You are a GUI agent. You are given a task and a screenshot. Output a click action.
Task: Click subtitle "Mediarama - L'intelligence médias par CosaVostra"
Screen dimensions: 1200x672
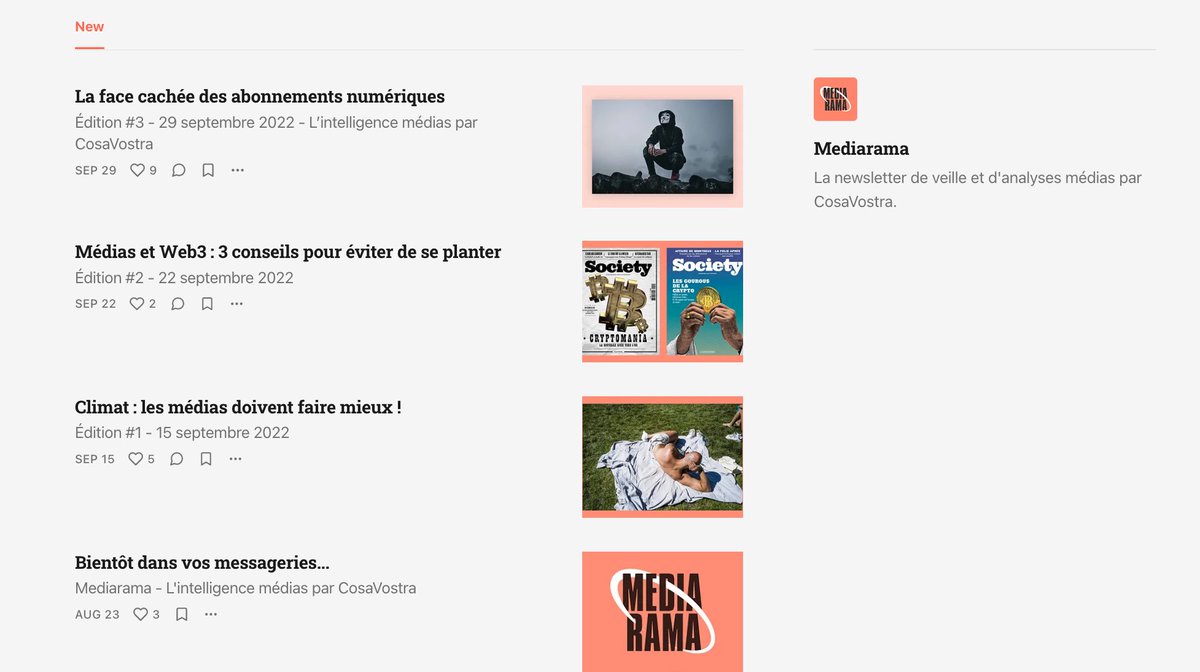[x=245, y=588]
